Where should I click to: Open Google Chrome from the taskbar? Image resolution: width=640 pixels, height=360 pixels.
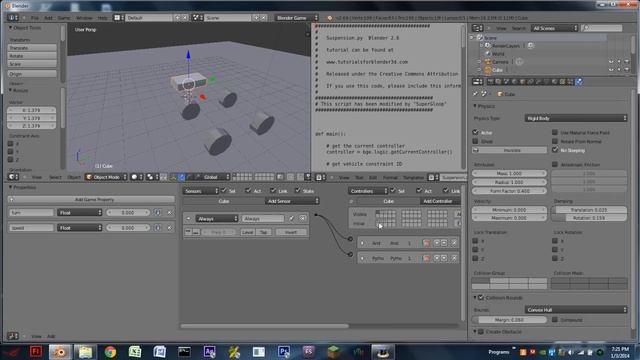(x=110, y=351)
